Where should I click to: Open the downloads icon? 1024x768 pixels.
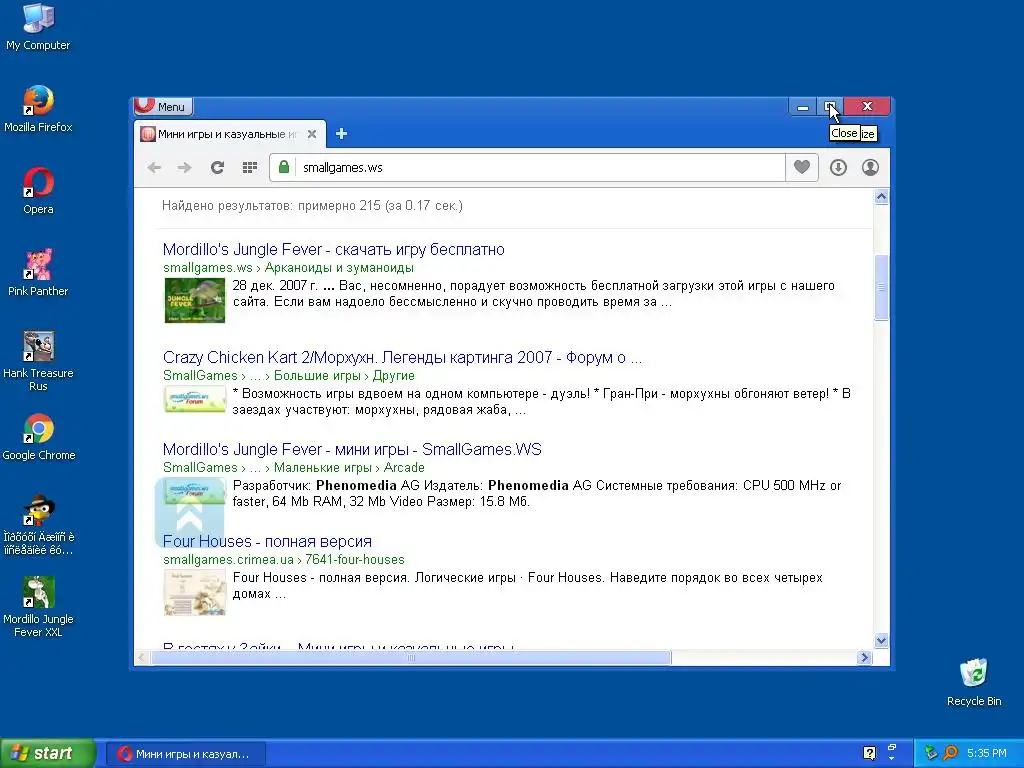pos(839,168)
